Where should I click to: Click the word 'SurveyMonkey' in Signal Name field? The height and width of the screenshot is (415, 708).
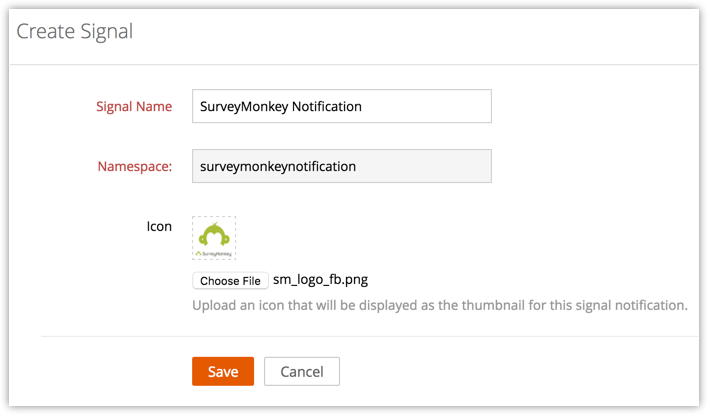pyautogui.click(x=244, y=106)
